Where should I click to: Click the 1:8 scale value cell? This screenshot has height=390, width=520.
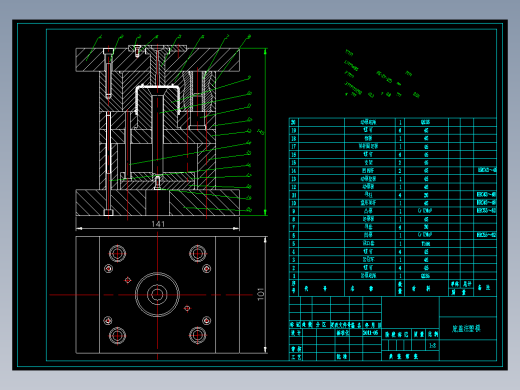tap(432, 345)
